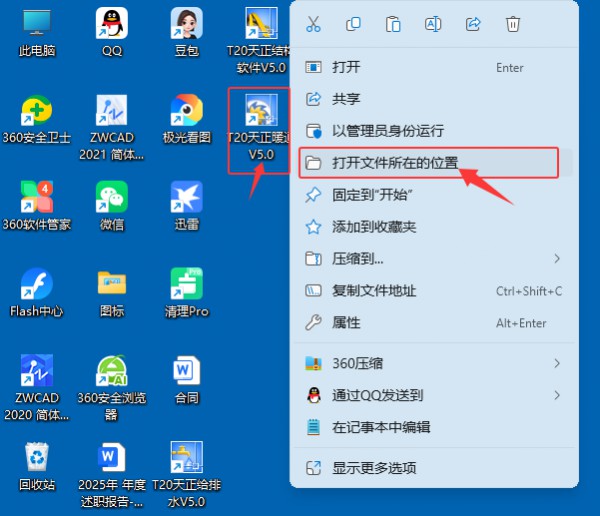
Task: Select the 360安全浏览器 shortcut
Action: 112,388
